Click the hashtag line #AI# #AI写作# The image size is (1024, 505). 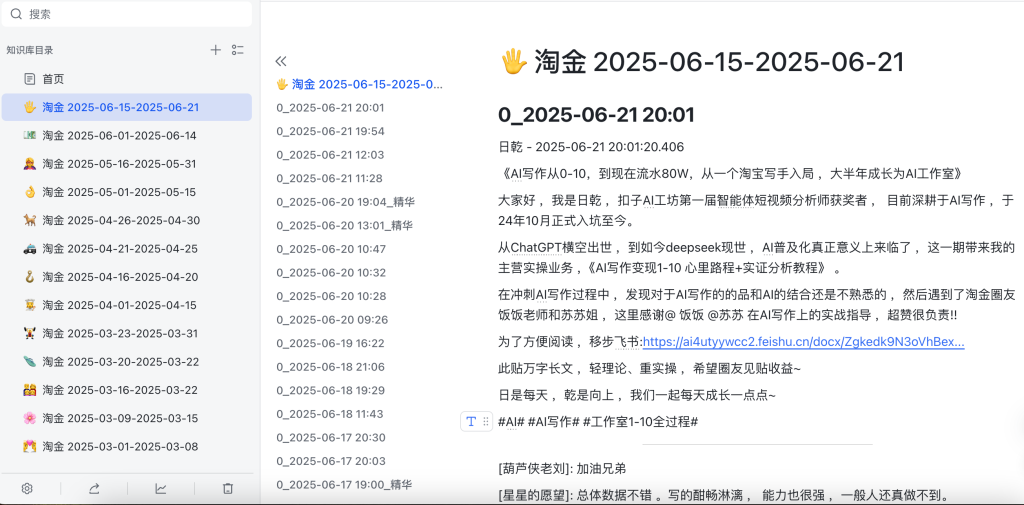(x=598, y=422)
